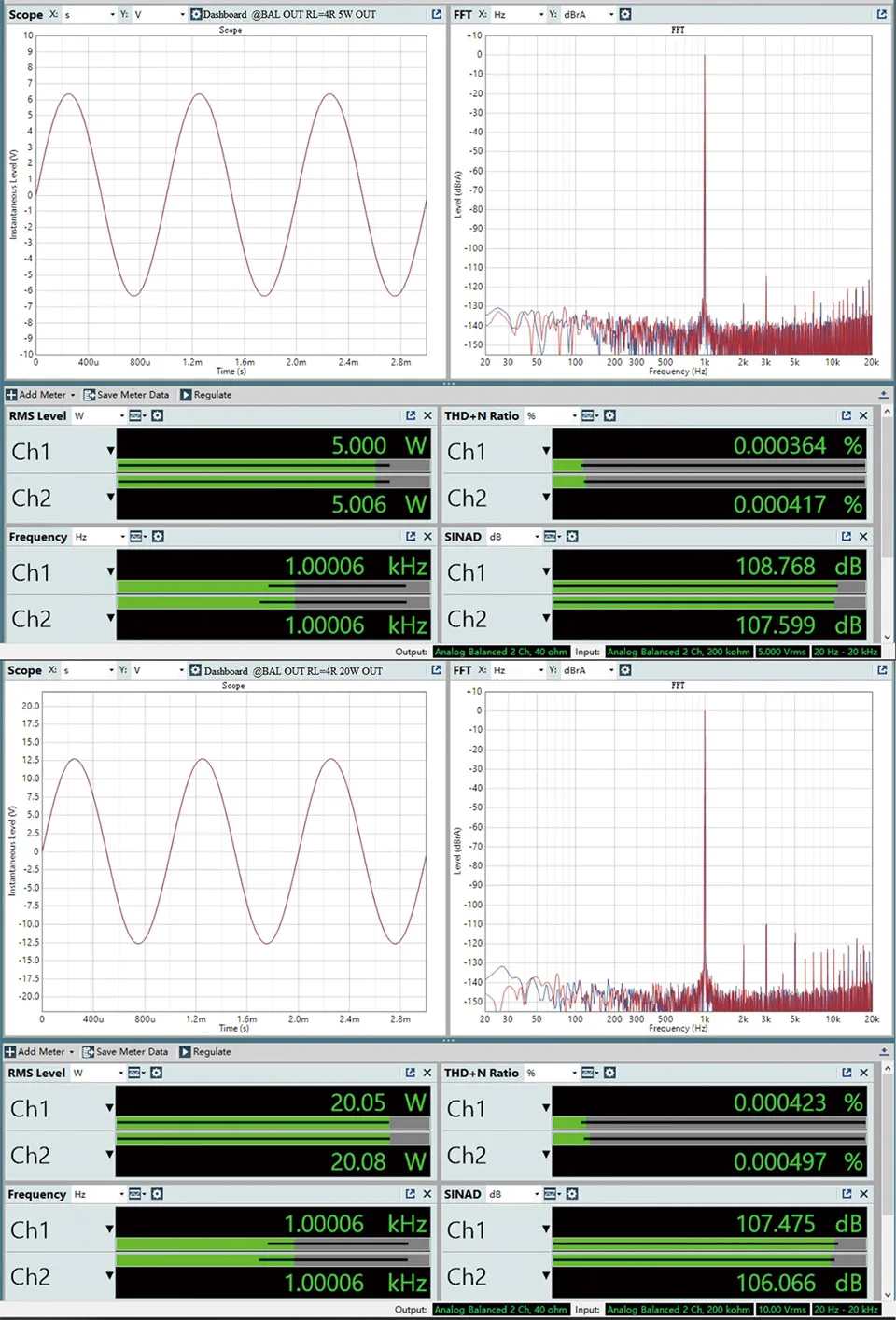Open settings gear of Frequency meter in 20W dashboard

(x=157, y=1193)
